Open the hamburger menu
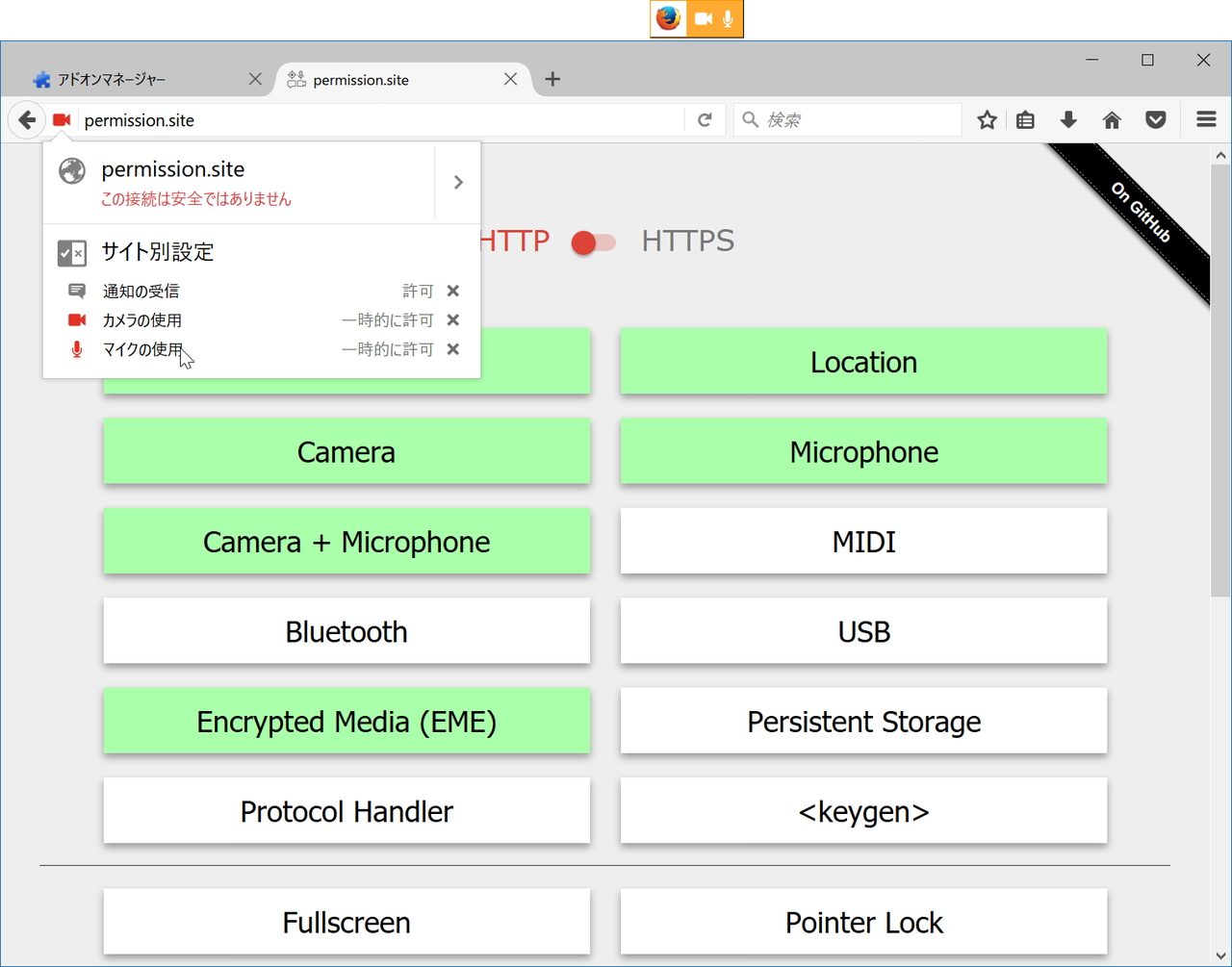 pos(1206,120)
